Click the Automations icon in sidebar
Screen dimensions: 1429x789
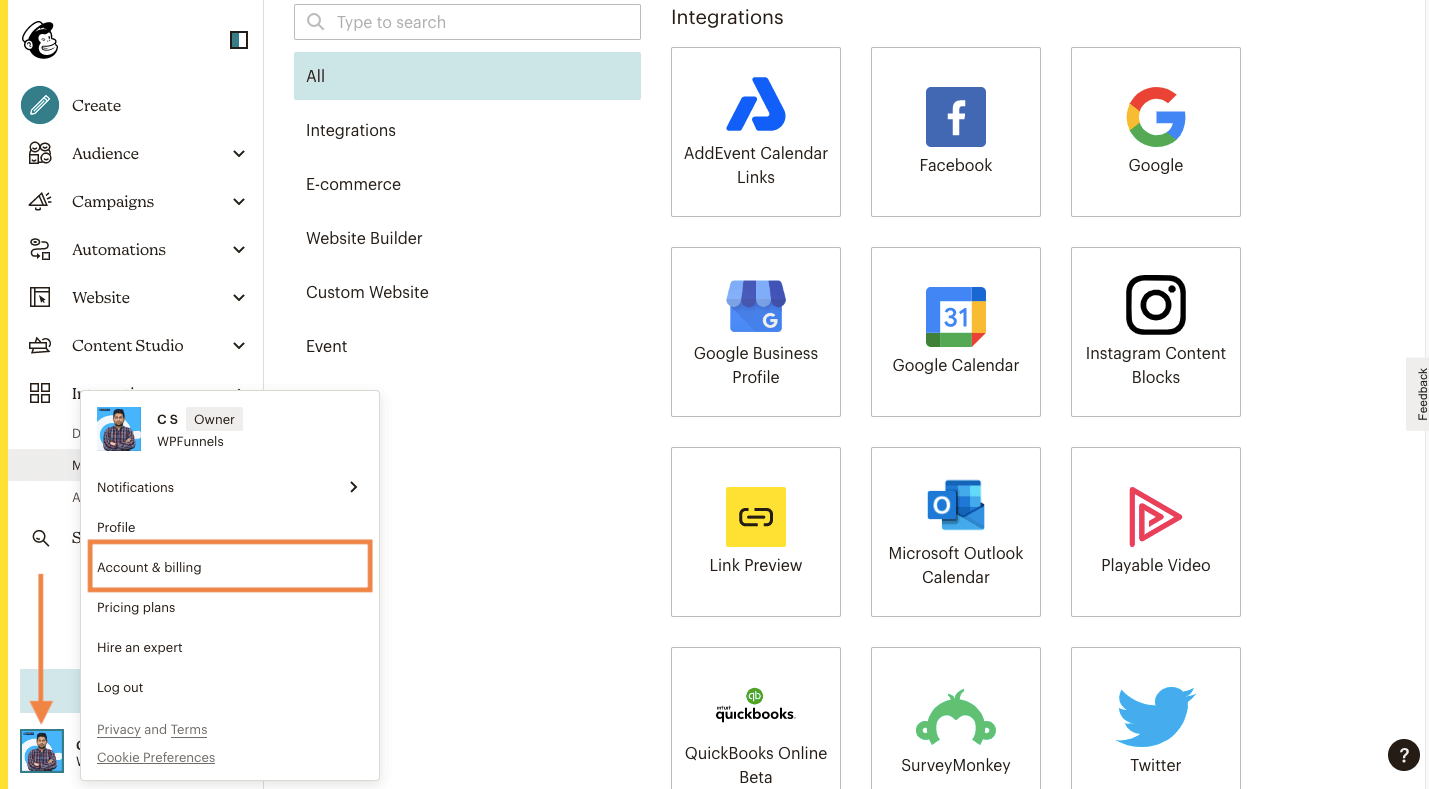point(40,249)
